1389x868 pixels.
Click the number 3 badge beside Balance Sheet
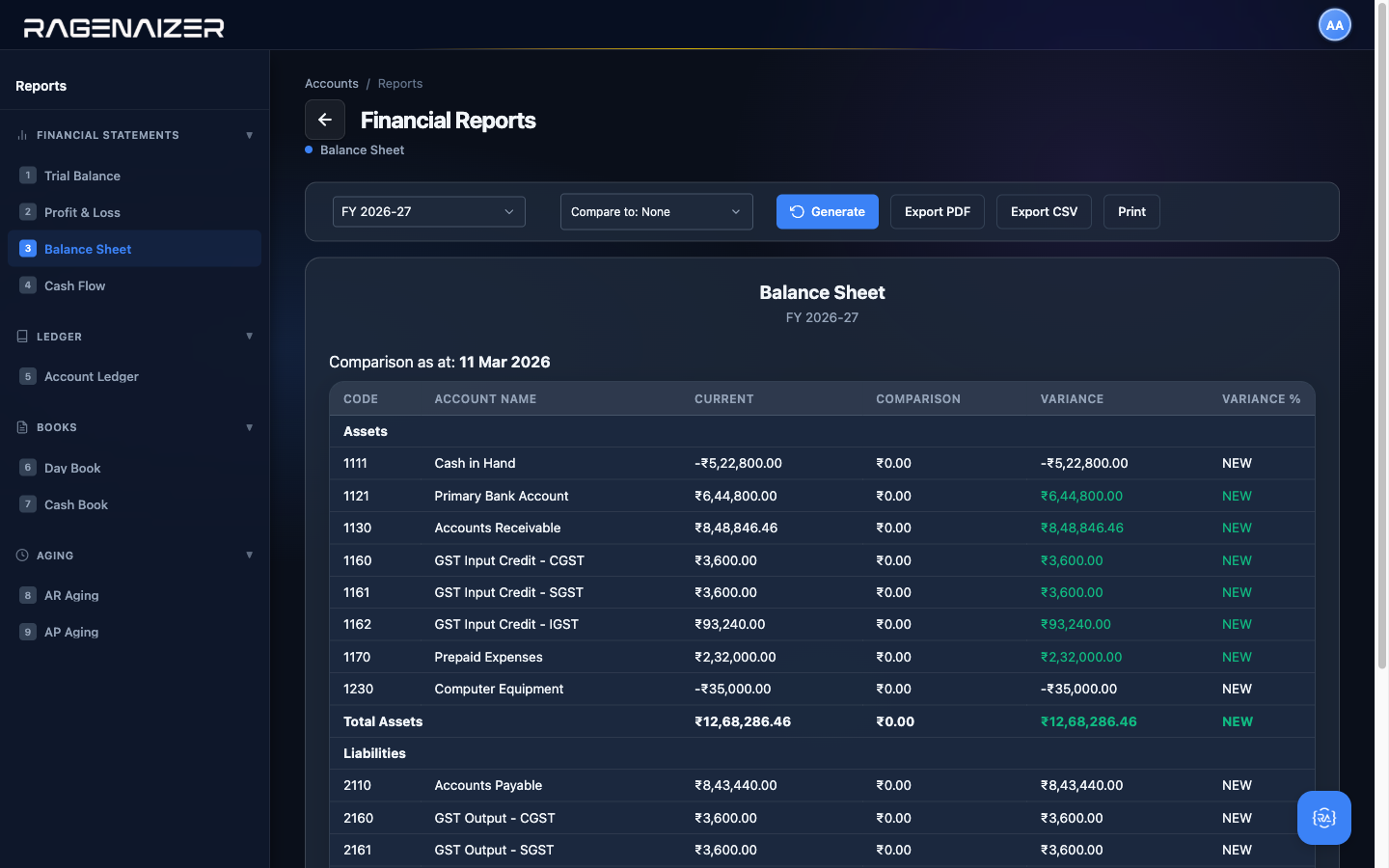click(28, 249)
